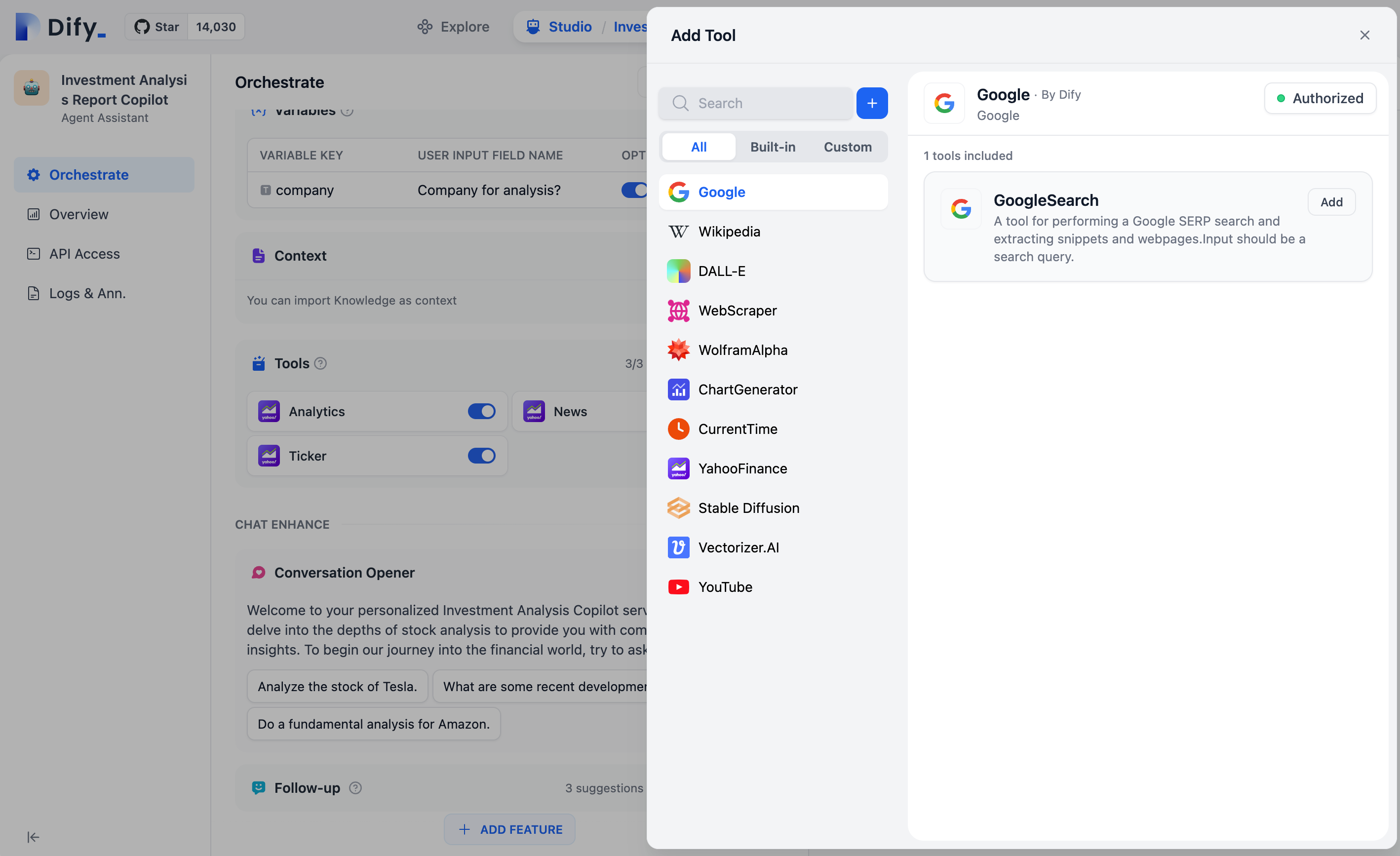Image resolution: width=1400 pixels, height=856 pixels.
Task: Switch to the Custom tools tab
Action: coord(847,147)
